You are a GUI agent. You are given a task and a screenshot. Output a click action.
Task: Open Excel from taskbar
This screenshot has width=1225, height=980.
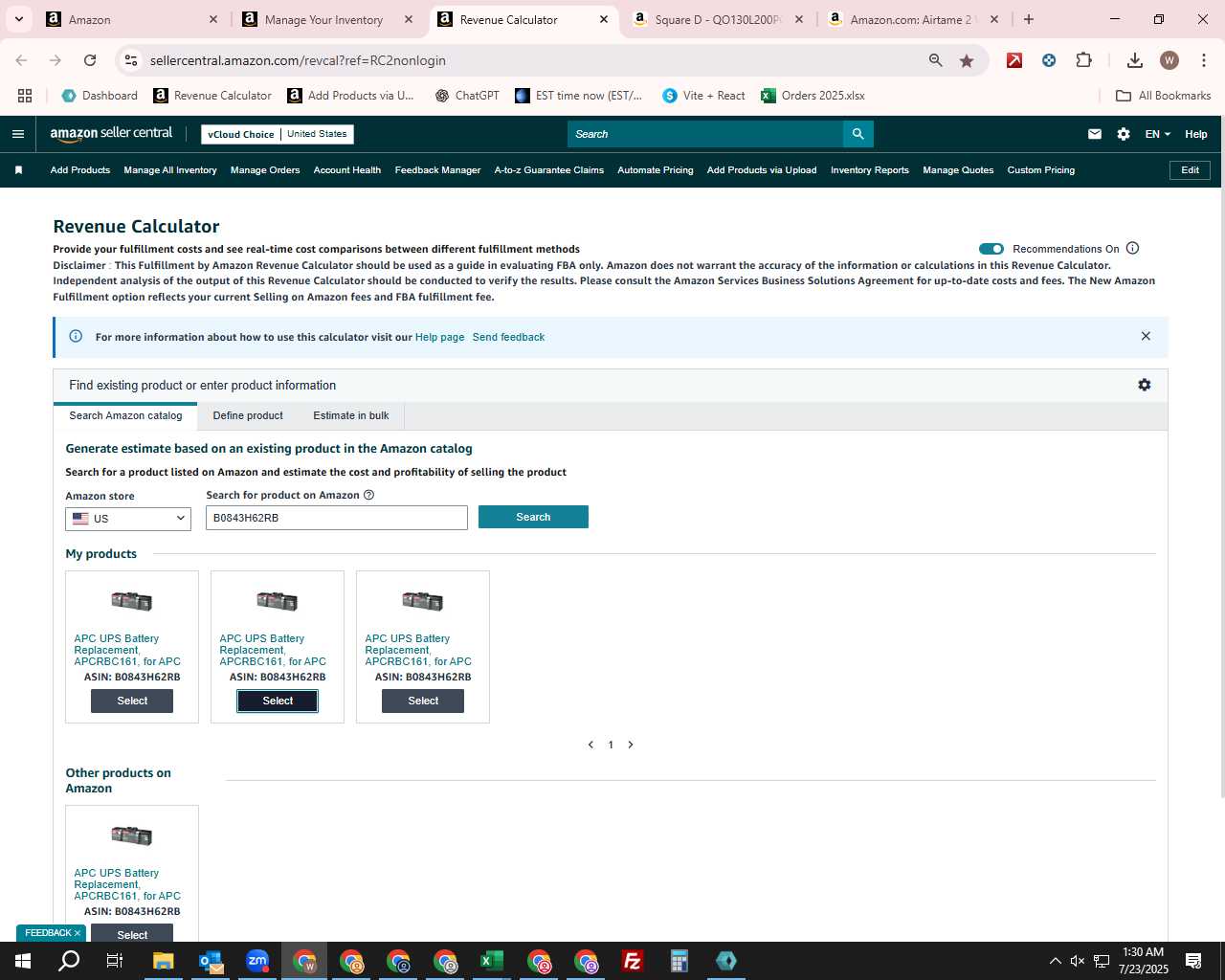491,961
